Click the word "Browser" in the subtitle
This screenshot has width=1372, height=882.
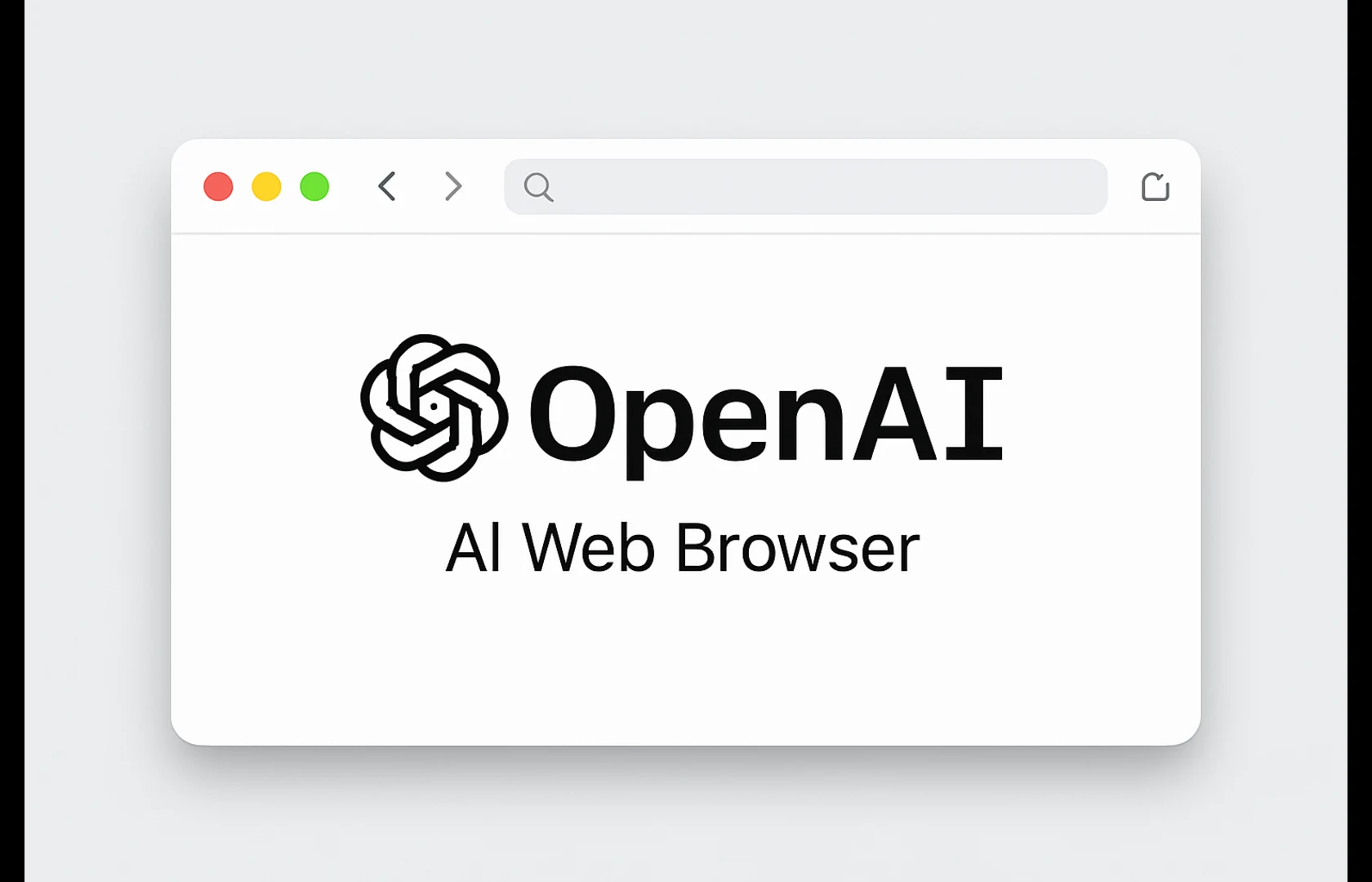(798, 547)
